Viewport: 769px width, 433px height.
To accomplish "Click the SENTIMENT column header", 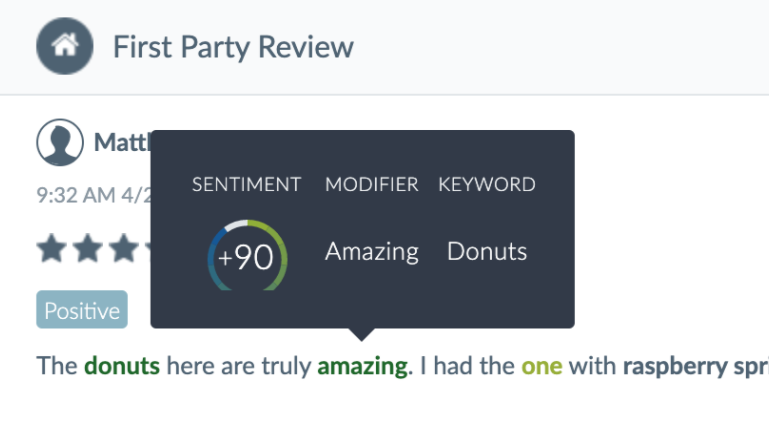I will [x=246, y=184].
